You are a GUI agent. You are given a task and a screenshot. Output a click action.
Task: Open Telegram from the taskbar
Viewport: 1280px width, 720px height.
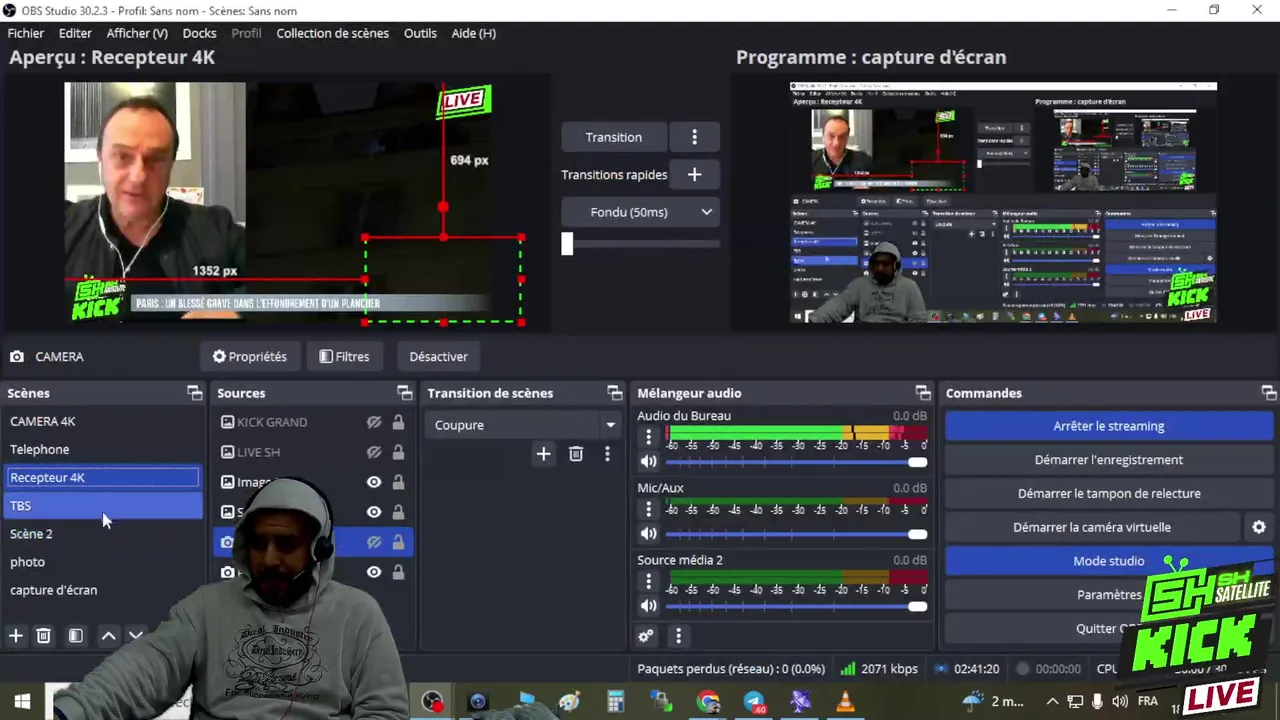tap(754, 701)
